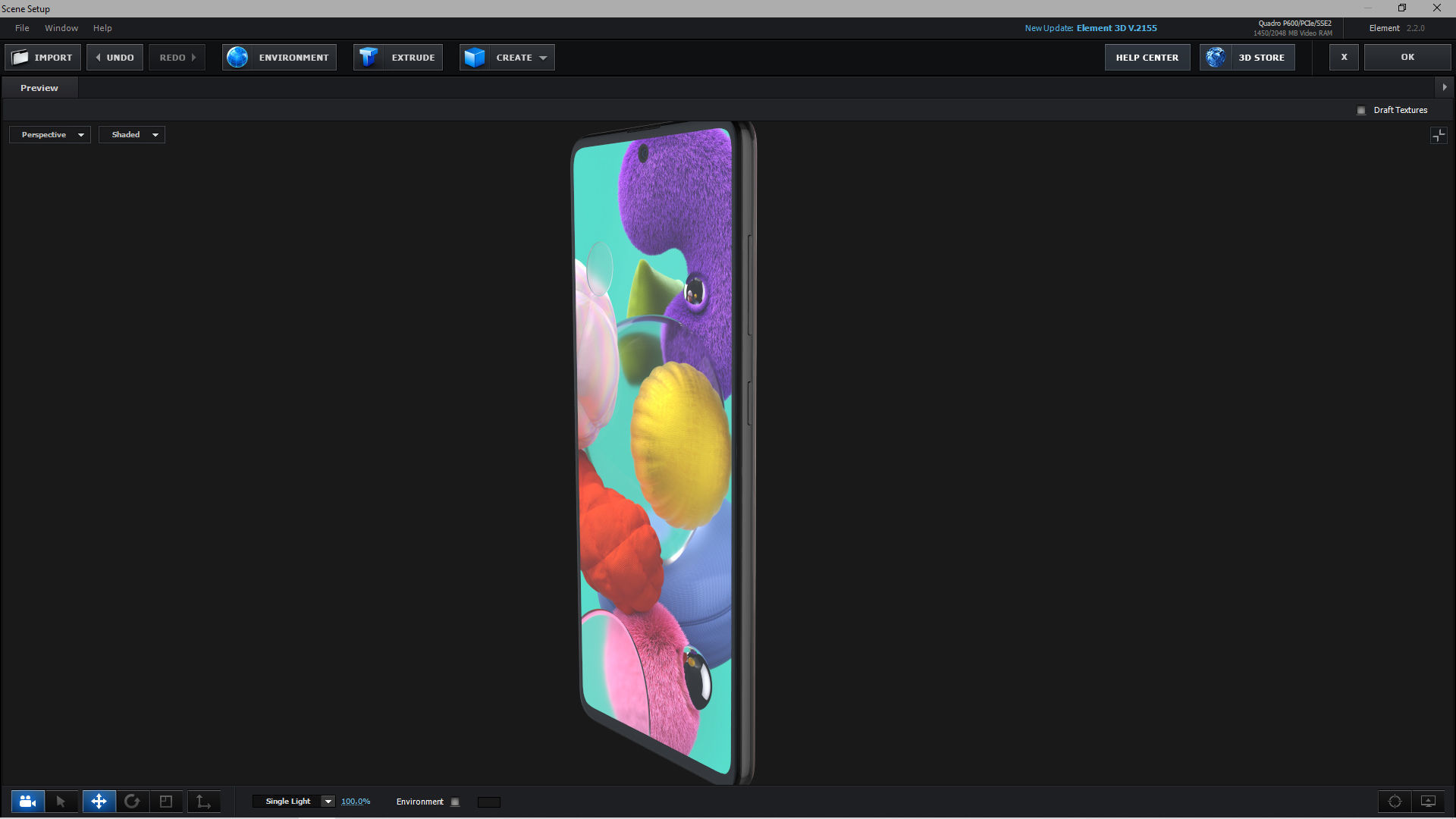
Task: Activate the rotate tool
Action: (132, 802)
